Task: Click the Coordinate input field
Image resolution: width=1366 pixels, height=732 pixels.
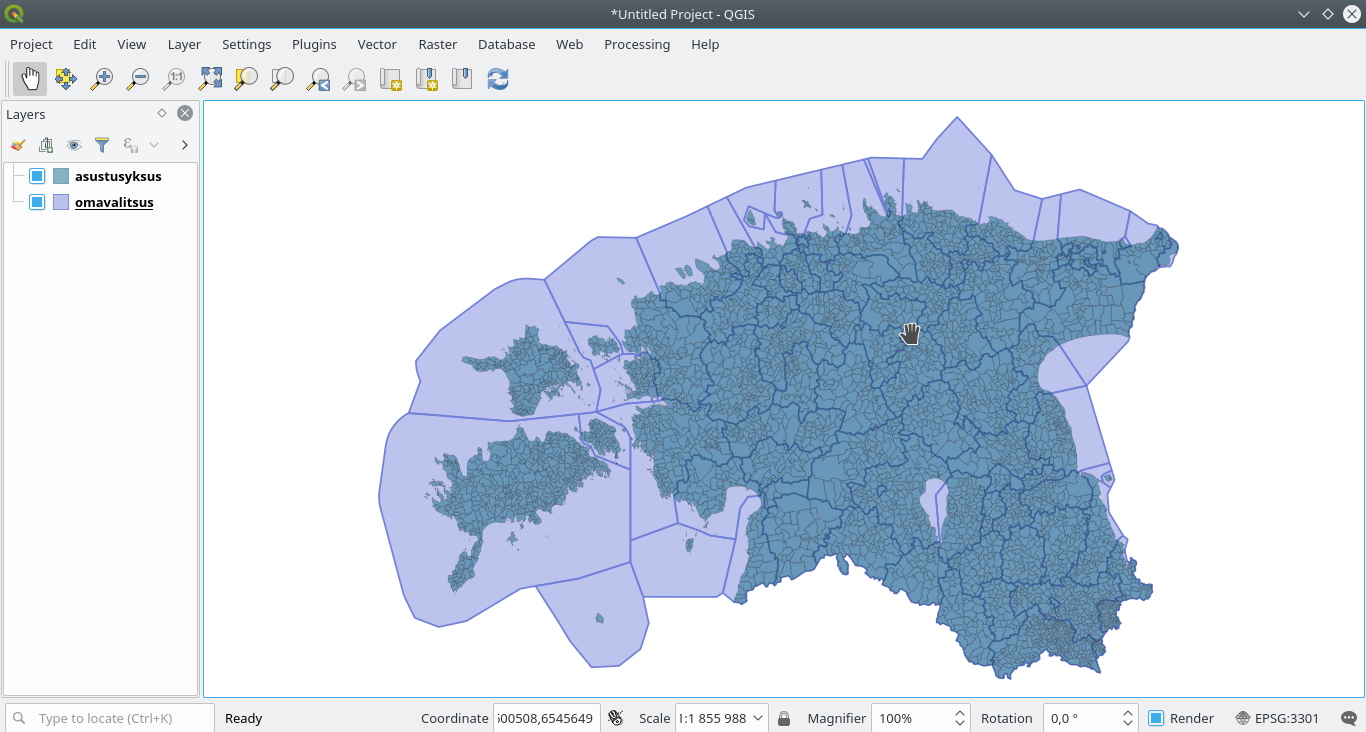Action: tap(546, 718)
